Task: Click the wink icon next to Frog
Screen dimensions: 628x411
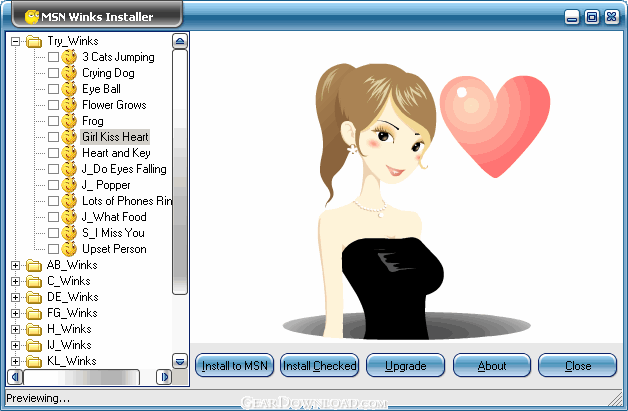Action: point(69,121)
